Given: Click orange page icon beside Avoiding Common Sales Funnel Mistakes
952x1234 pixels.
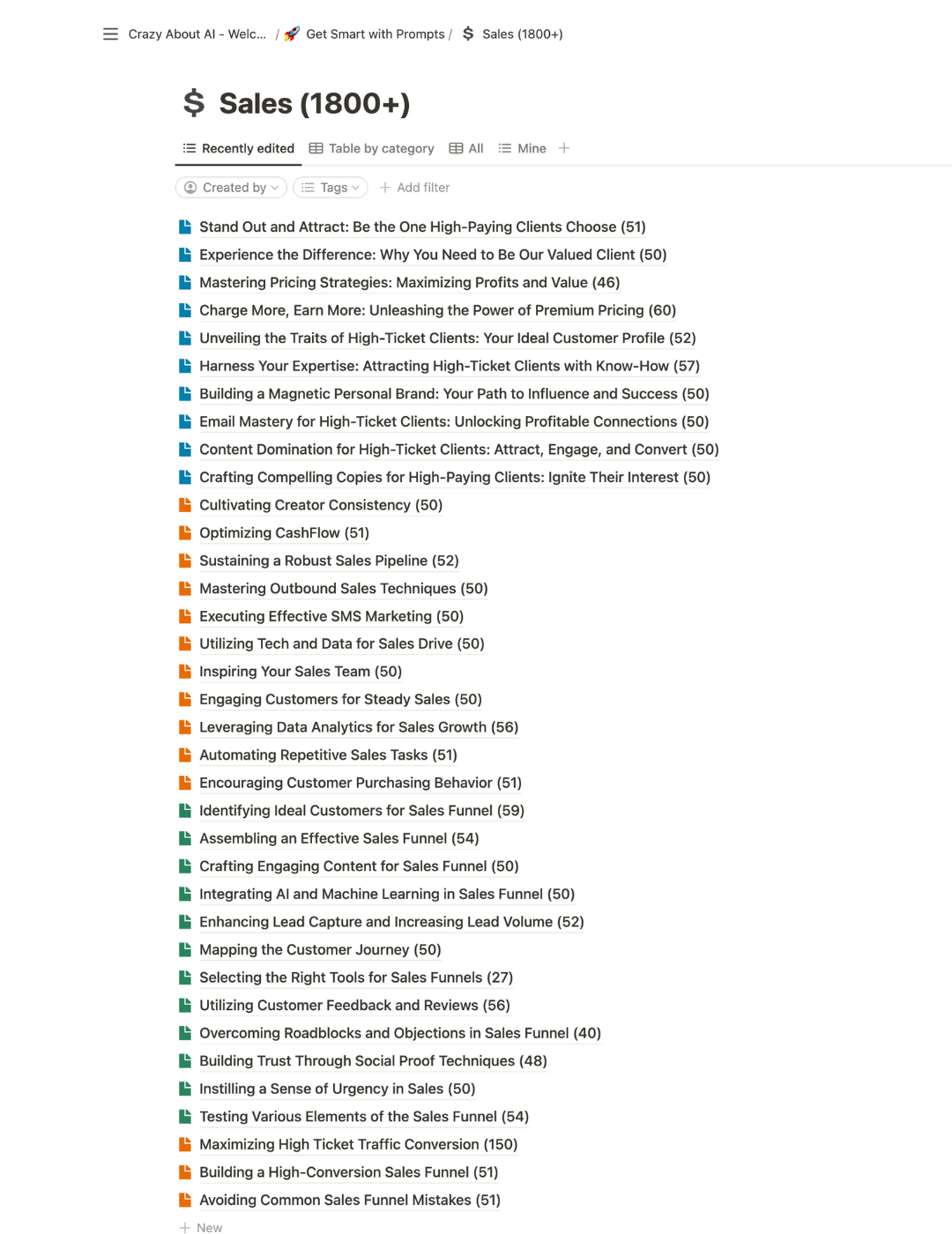Looking at the screenshot, I should 185,1200.
